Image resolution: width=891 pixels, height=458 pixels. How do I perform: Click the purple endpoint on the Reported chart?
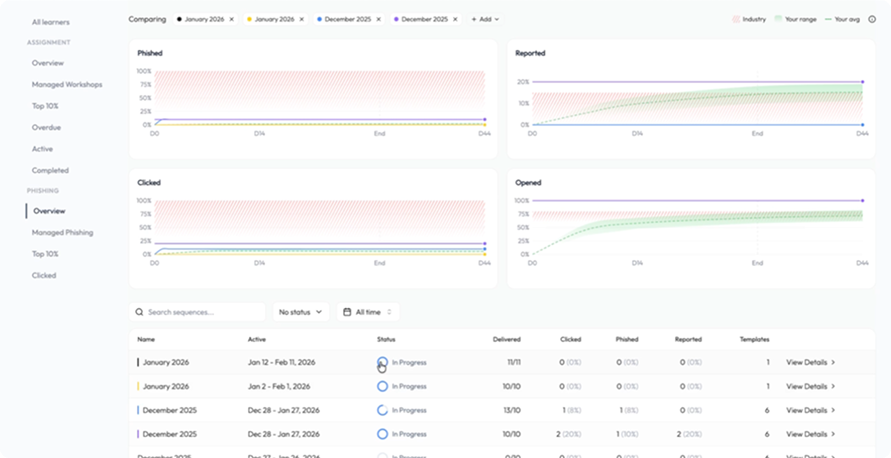pyautogui.click(x=863, y=82)
